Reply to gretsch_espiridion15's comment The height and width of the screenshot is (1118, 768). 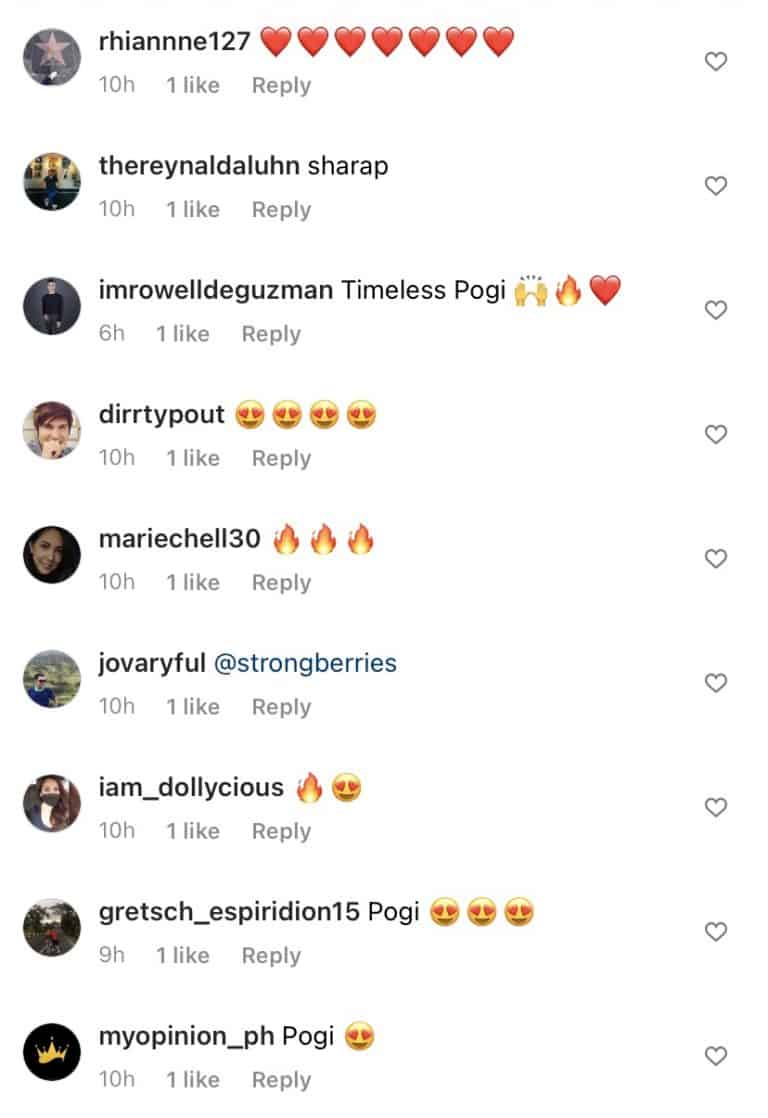click(x=271, y=955)
